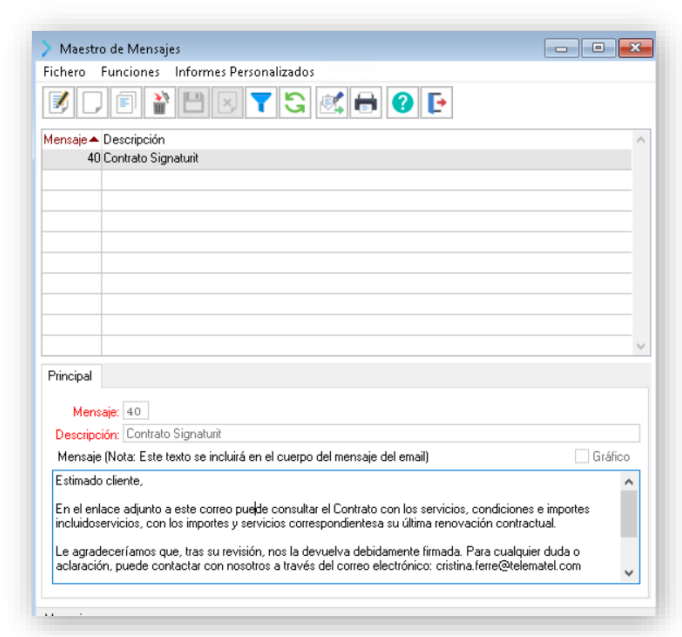Image resolution: width=682 pixels, height=637 pixels.
Task: Open the Informes Personalizados menu
Action: (x=244, y=72)
